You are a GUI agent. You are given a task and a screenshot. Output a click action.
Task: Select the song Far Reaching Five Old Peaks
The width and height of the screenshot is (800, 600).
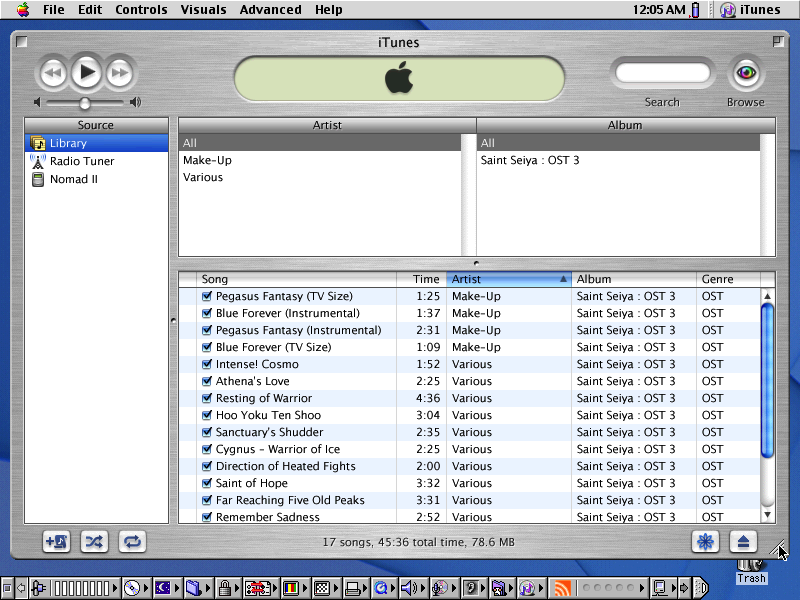pos(469,500)
